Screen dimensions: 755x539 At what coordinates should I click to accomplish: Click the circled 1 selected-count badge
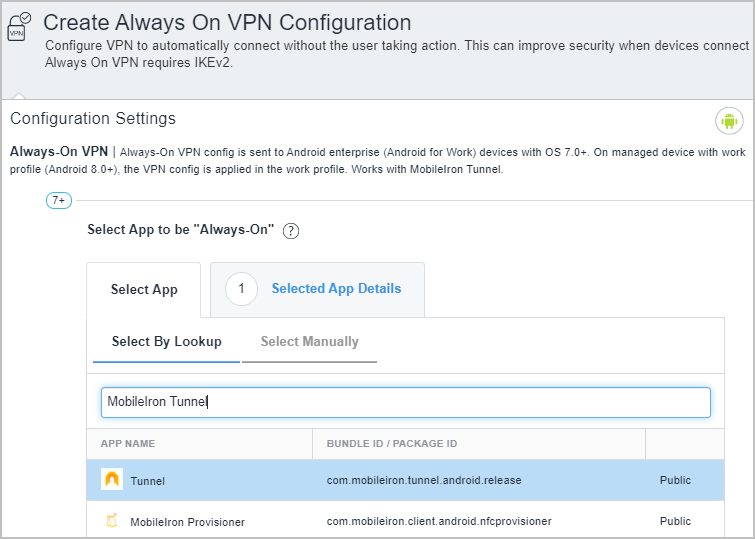pos(241,289)
